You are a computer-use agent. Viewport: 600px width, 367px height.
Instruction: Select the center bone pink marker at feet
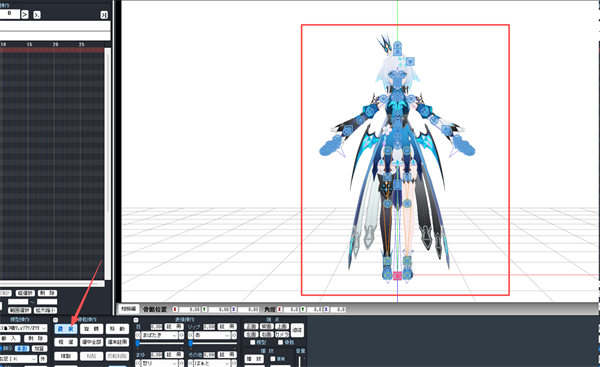click(x=397, y=276)
